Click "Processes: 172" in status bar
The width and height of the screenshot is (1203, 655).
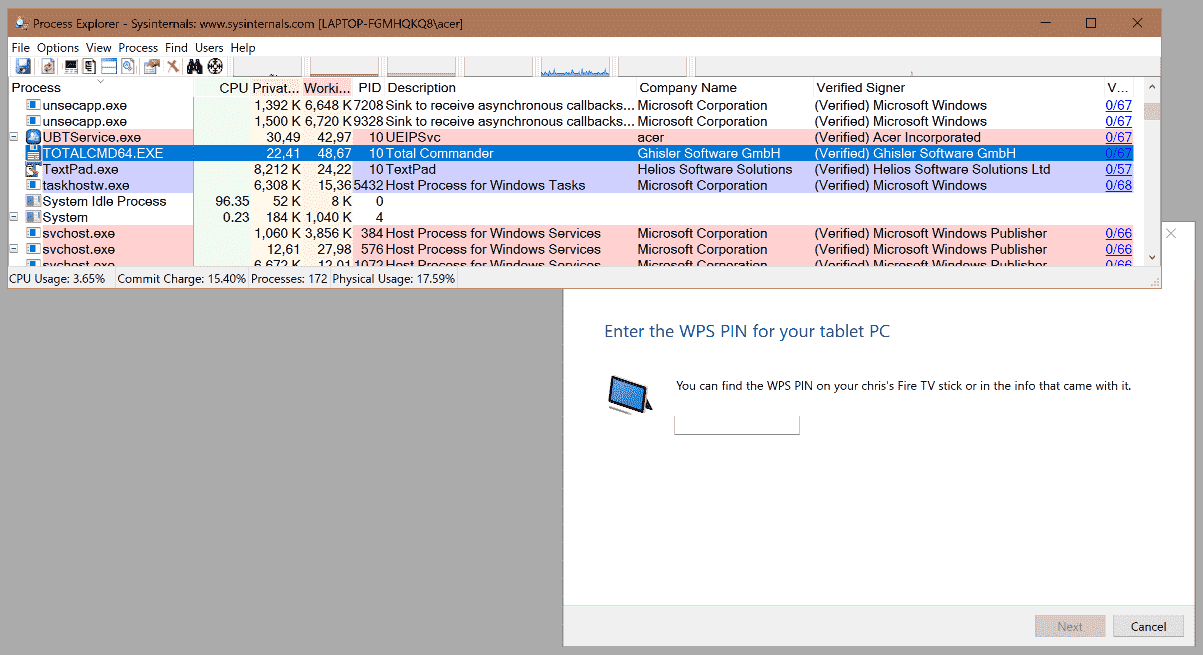(289, 279)
